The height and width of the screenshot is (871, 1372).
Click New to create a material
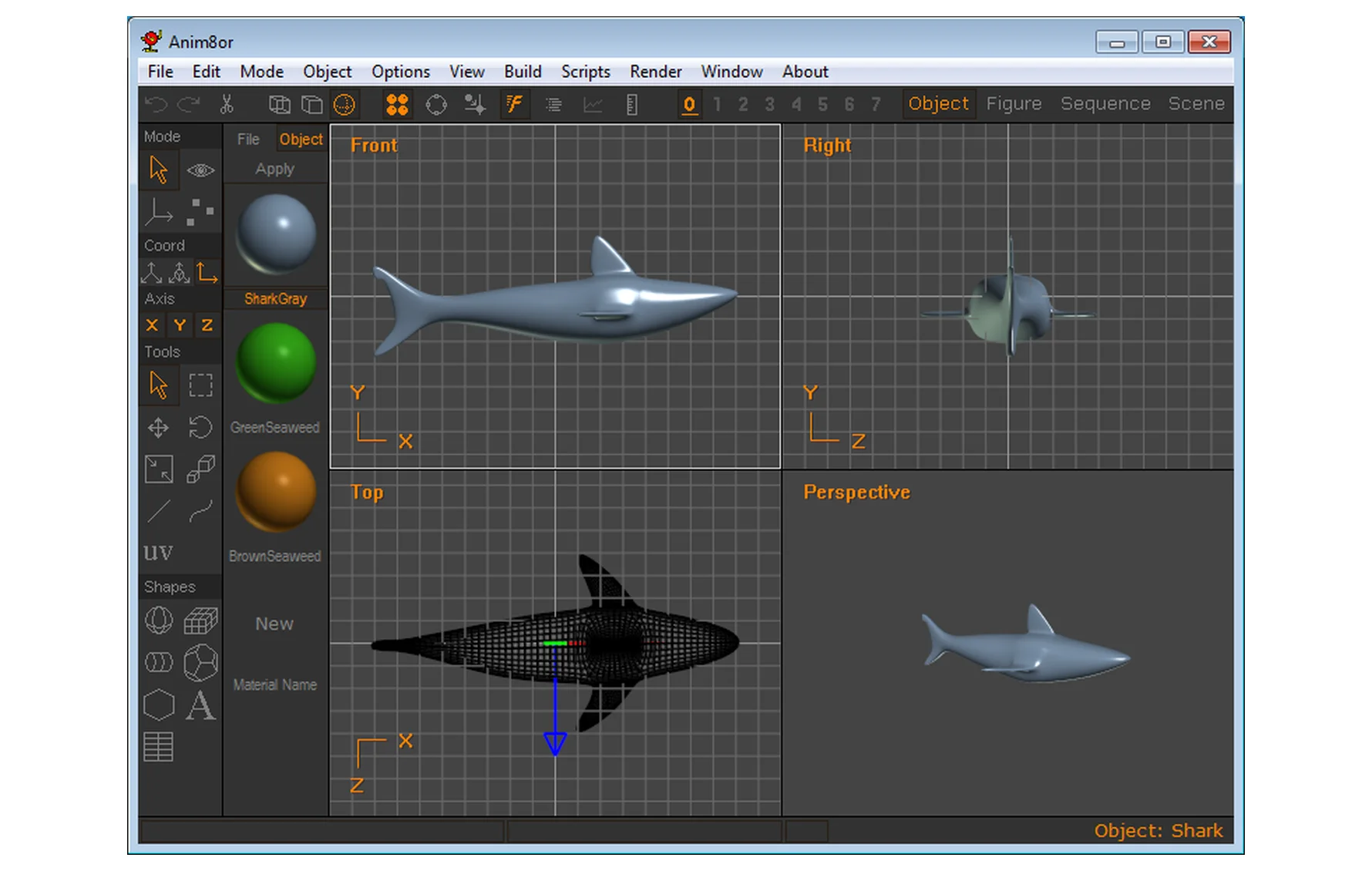(x=274, y=624)
